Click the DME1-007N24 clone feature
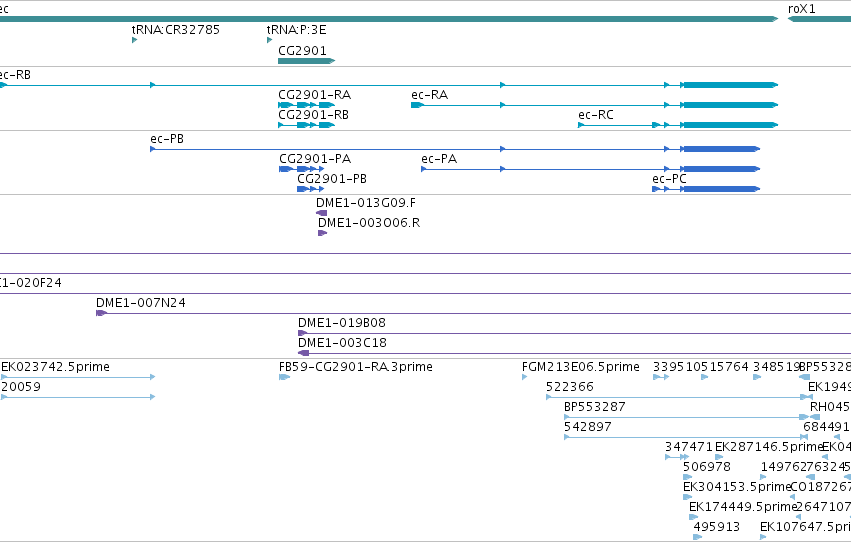 tap(473, 313)
